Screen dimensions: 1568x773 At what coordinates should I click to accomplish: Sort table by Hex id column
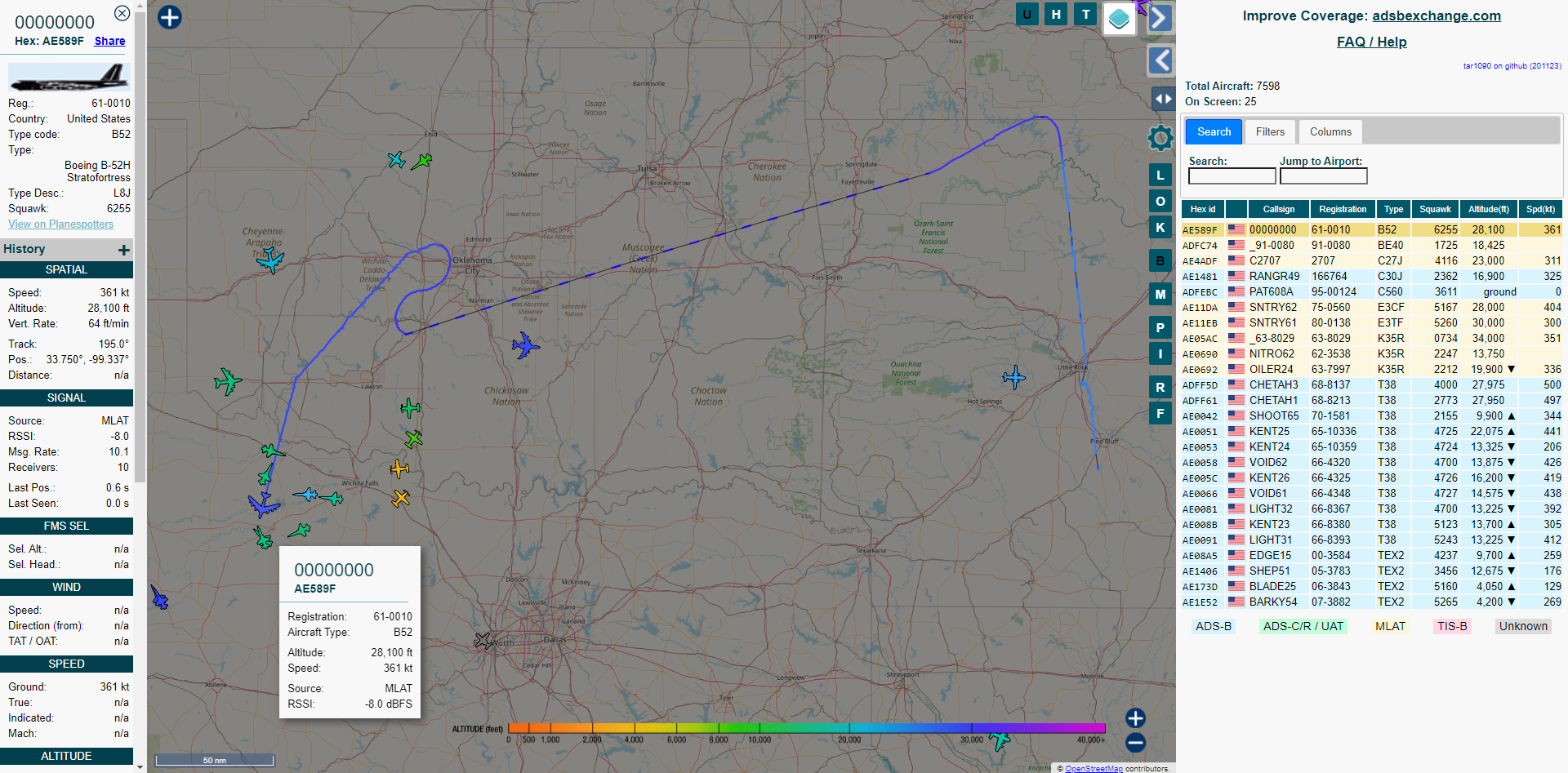(1202, 209)
